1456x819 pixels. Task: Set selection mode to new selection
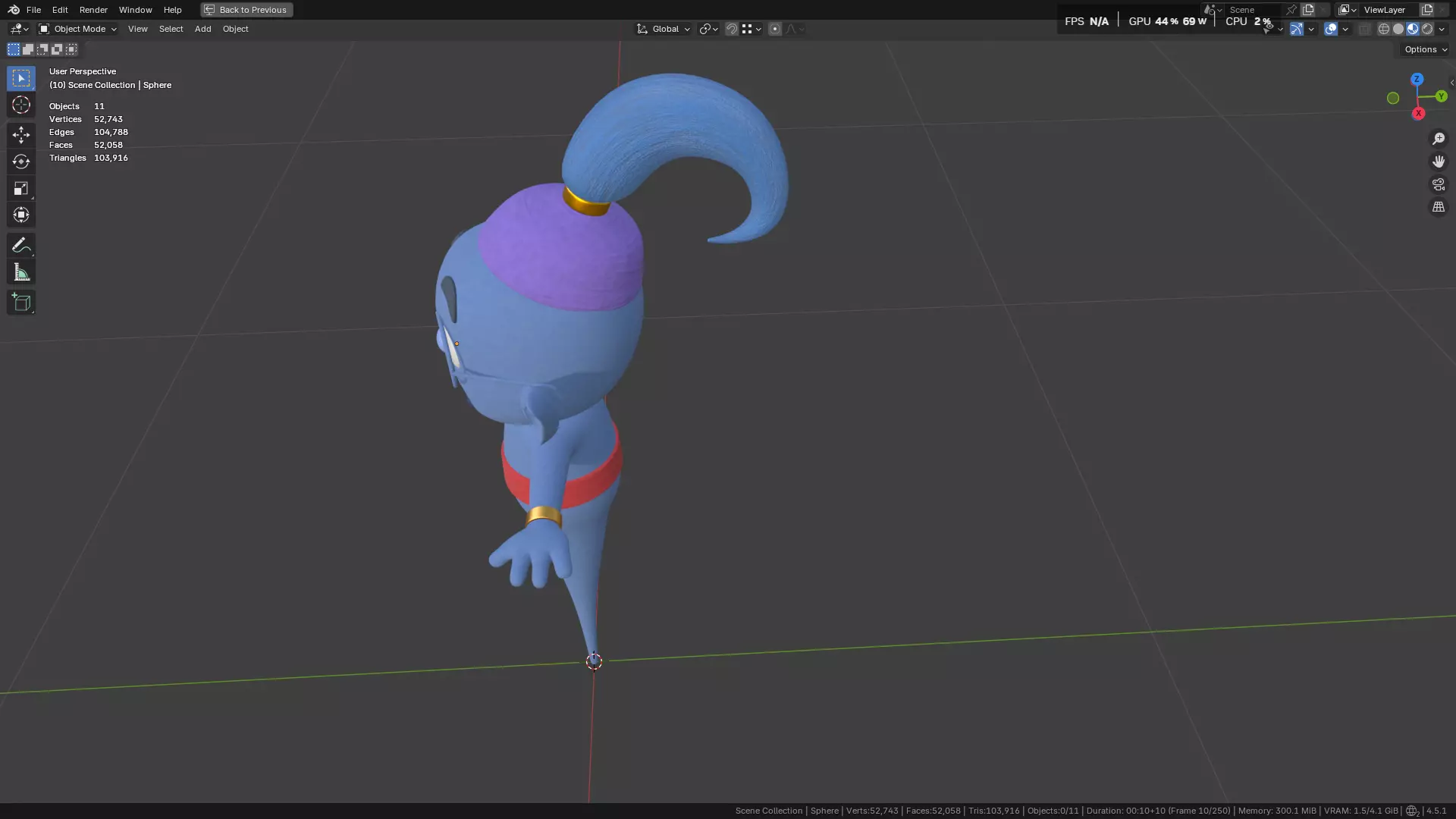pos(14,49)
